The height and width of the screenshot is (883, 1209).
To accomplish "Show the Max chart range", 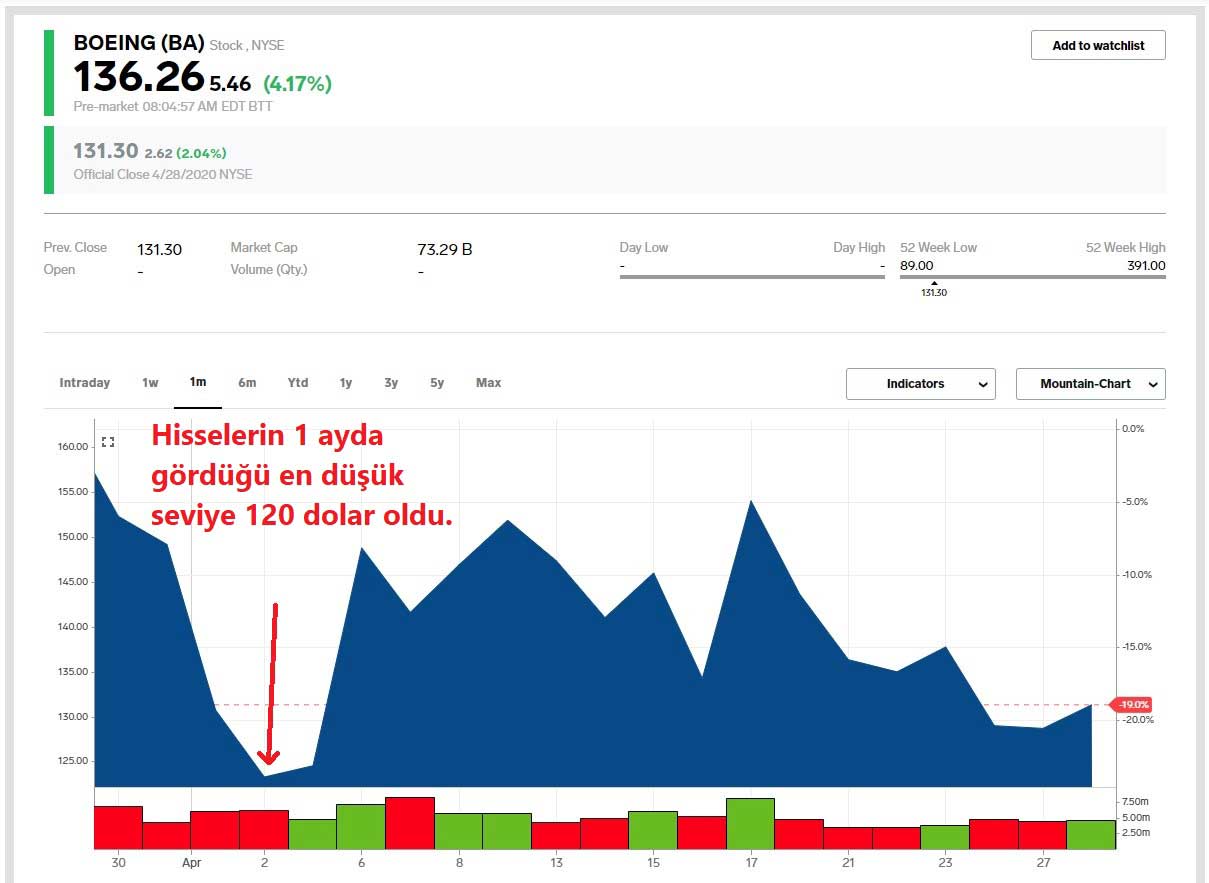I will [489, 383].
